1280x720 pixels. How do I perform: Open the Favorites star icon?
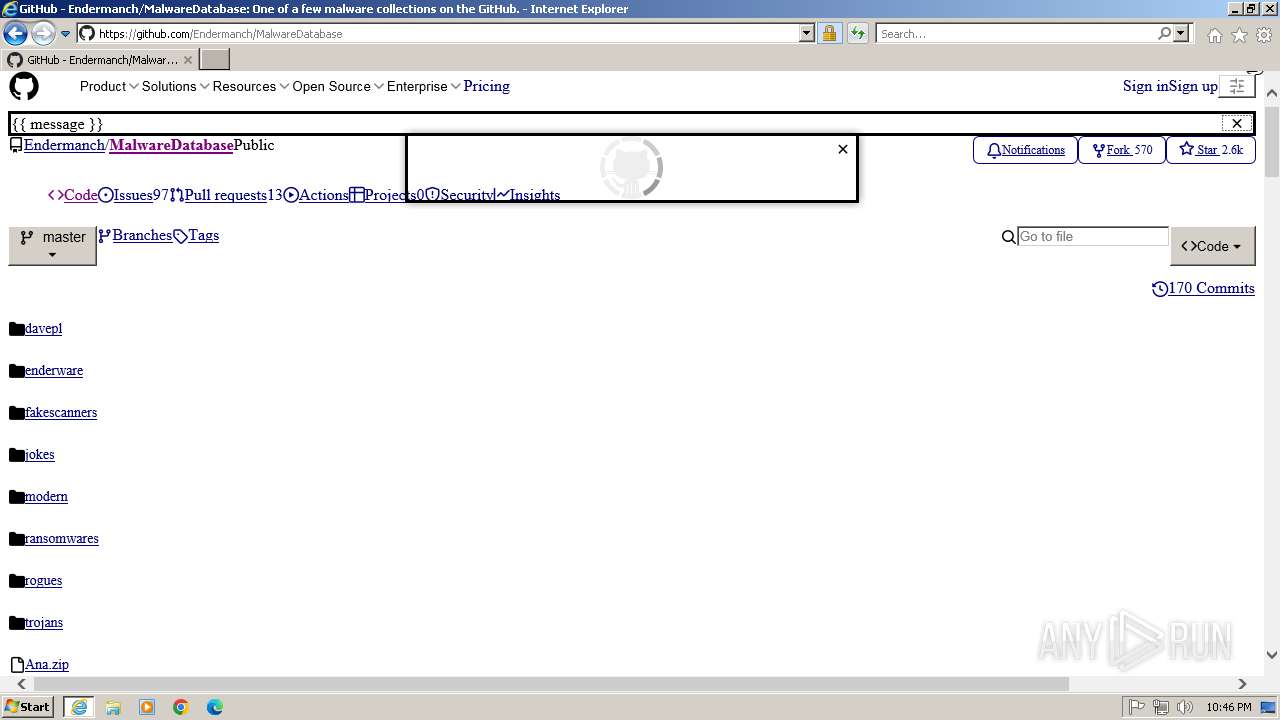click(1239, 35)
